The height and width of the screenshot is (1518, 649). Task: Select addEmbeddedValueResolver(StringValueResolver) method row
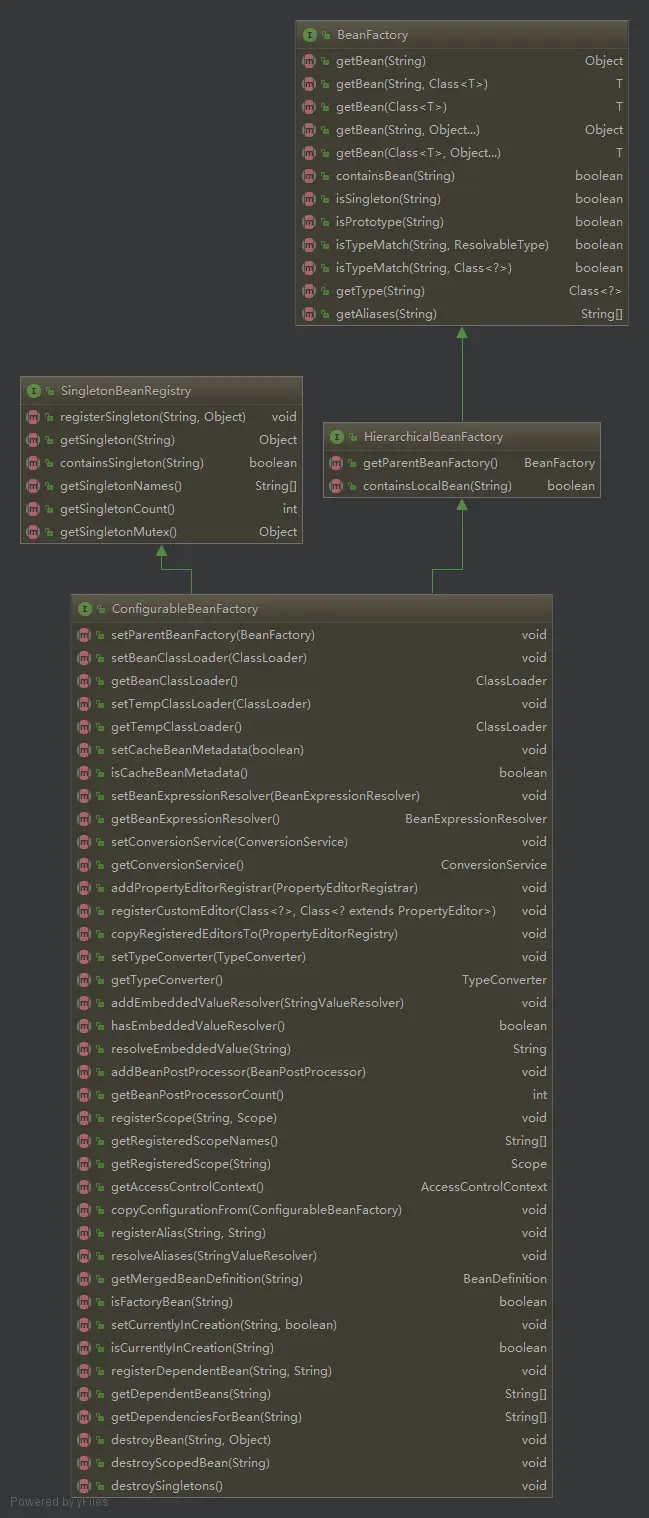point(312,1003)
